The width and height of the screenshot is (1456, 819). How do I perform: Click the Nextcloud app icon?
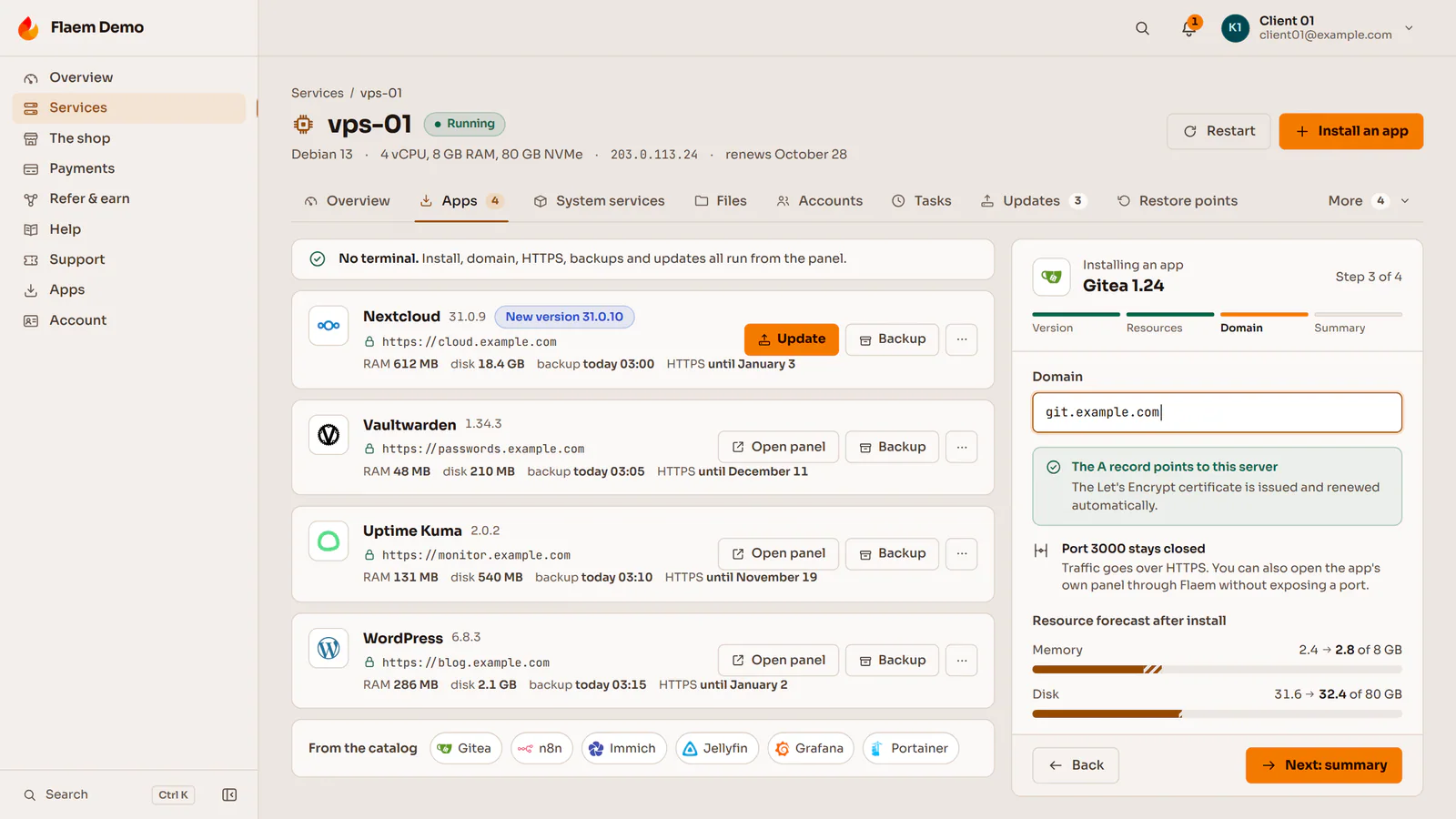tap(329, 326)
